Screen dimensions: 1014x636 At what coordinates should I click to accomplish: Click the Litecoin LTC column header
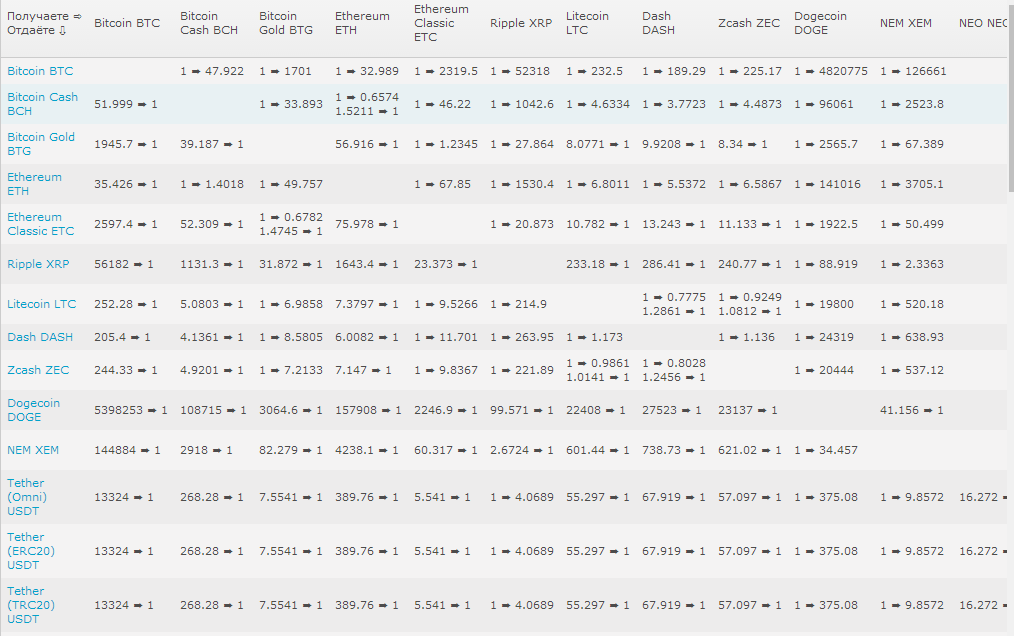[x=587, y=23]
